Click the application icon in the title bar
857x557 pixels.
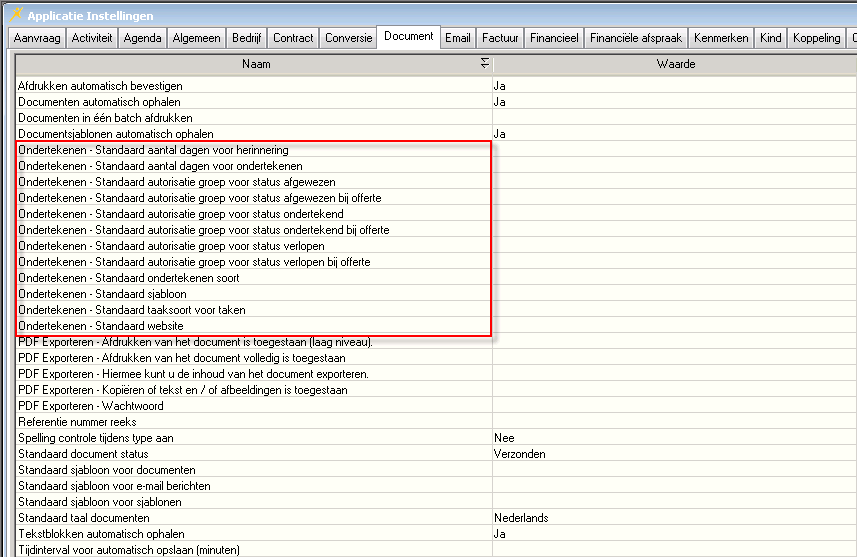[x=14, y=14]
